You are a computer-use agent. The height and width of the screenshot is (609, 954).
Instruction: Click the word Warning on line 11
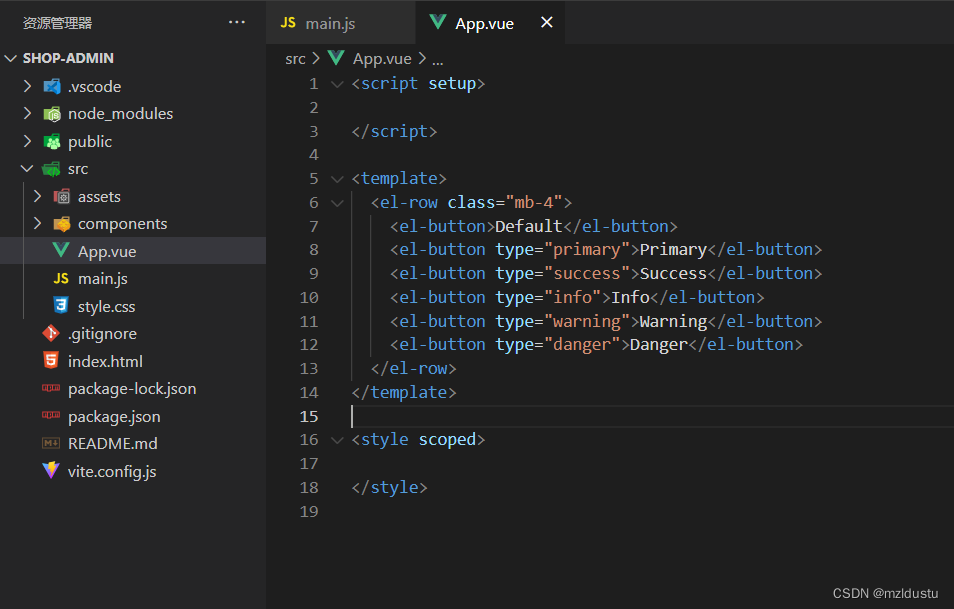pos(674,321)
